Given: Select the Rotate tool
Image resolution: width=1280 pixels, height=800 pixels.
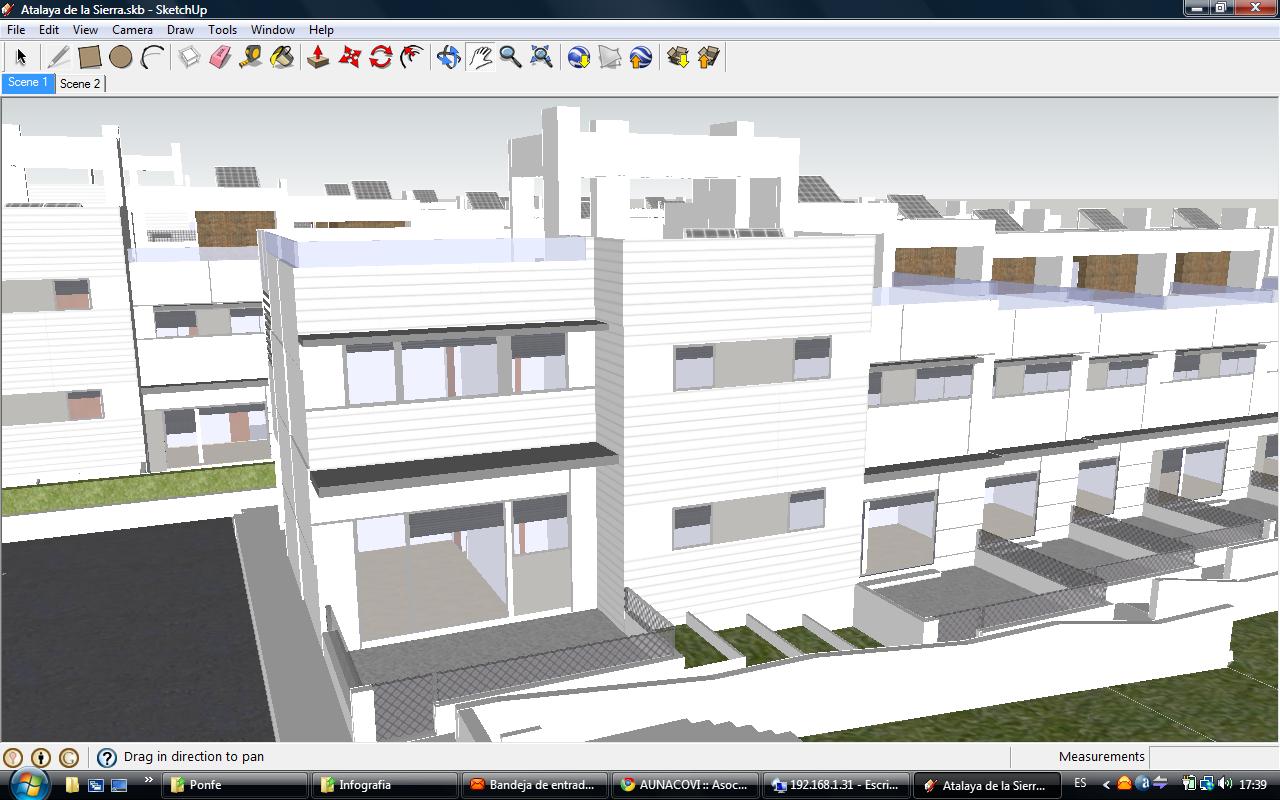Looking at the screenshot, I should [380, 57].
